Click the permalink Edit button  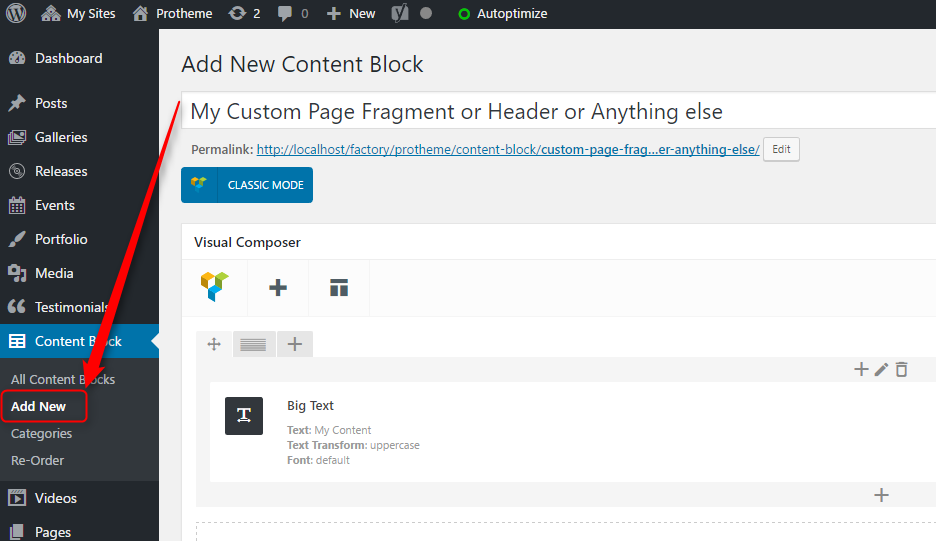781,149
